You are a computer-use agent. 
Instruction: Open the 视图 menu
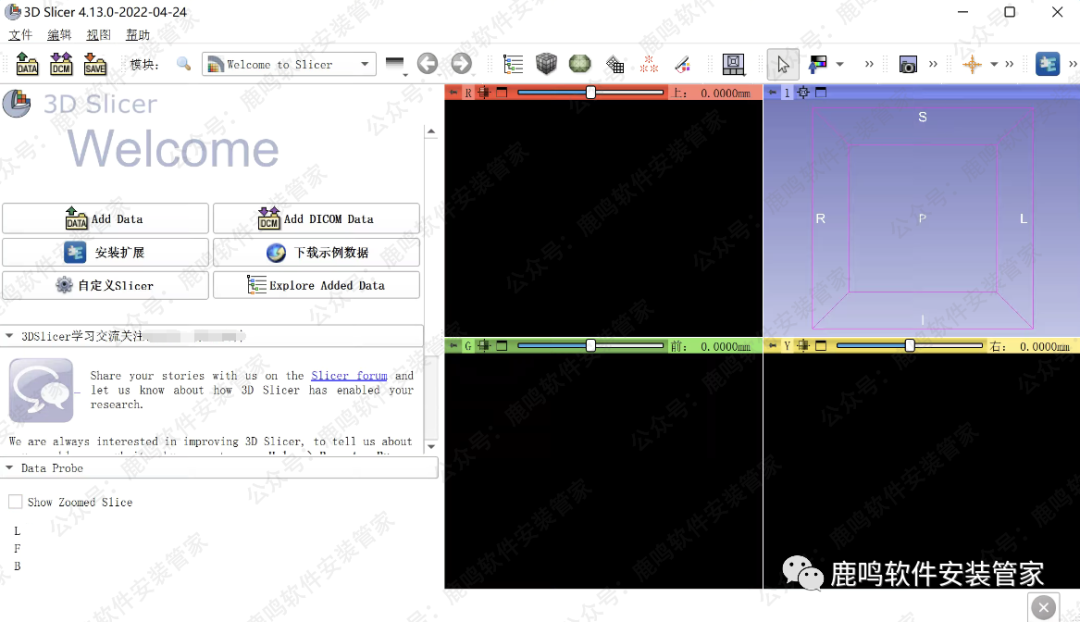pos(98,35)
